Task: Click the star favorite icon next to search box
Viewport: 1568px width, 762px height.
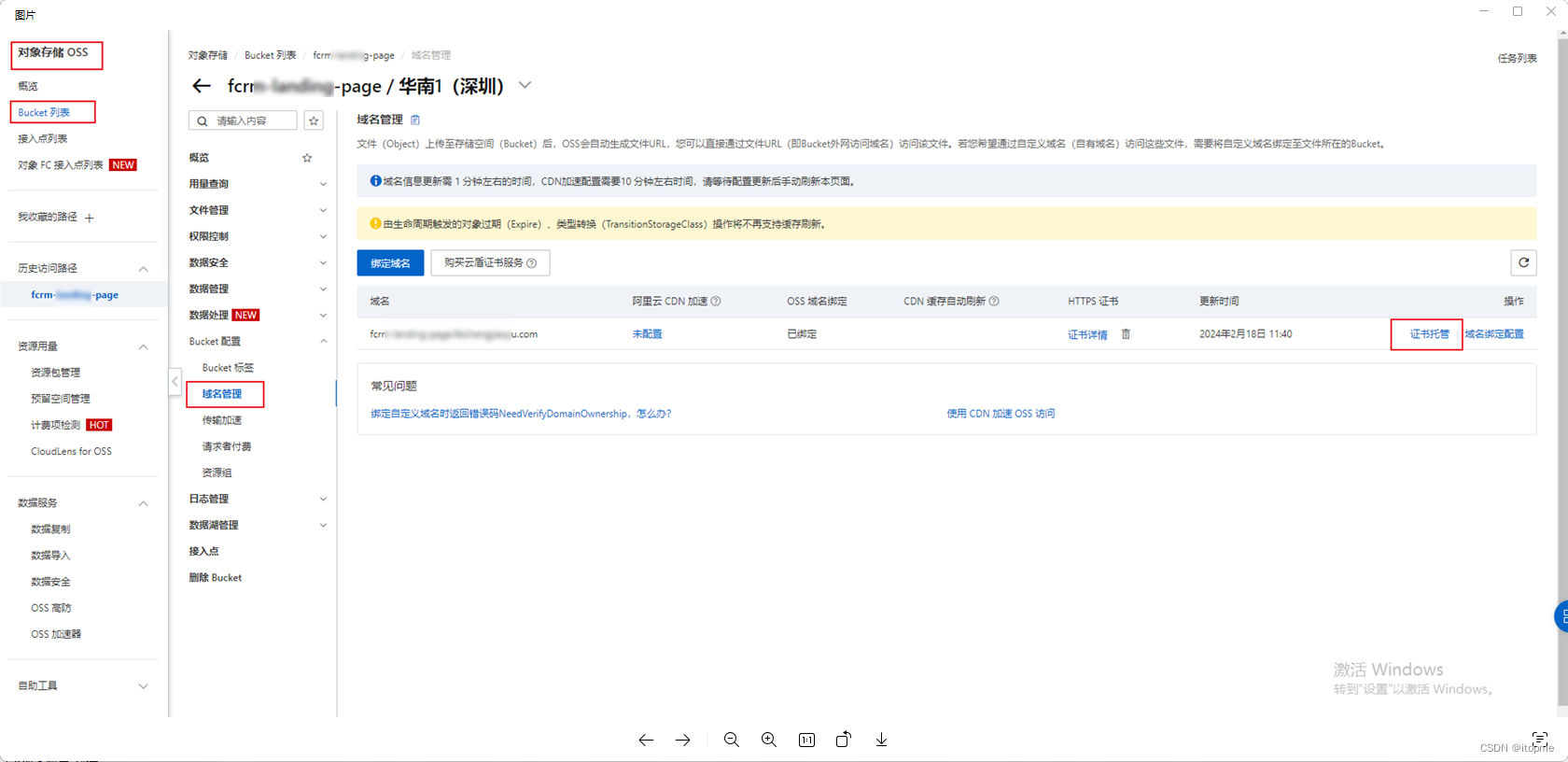Action: [x=314, y=120]
